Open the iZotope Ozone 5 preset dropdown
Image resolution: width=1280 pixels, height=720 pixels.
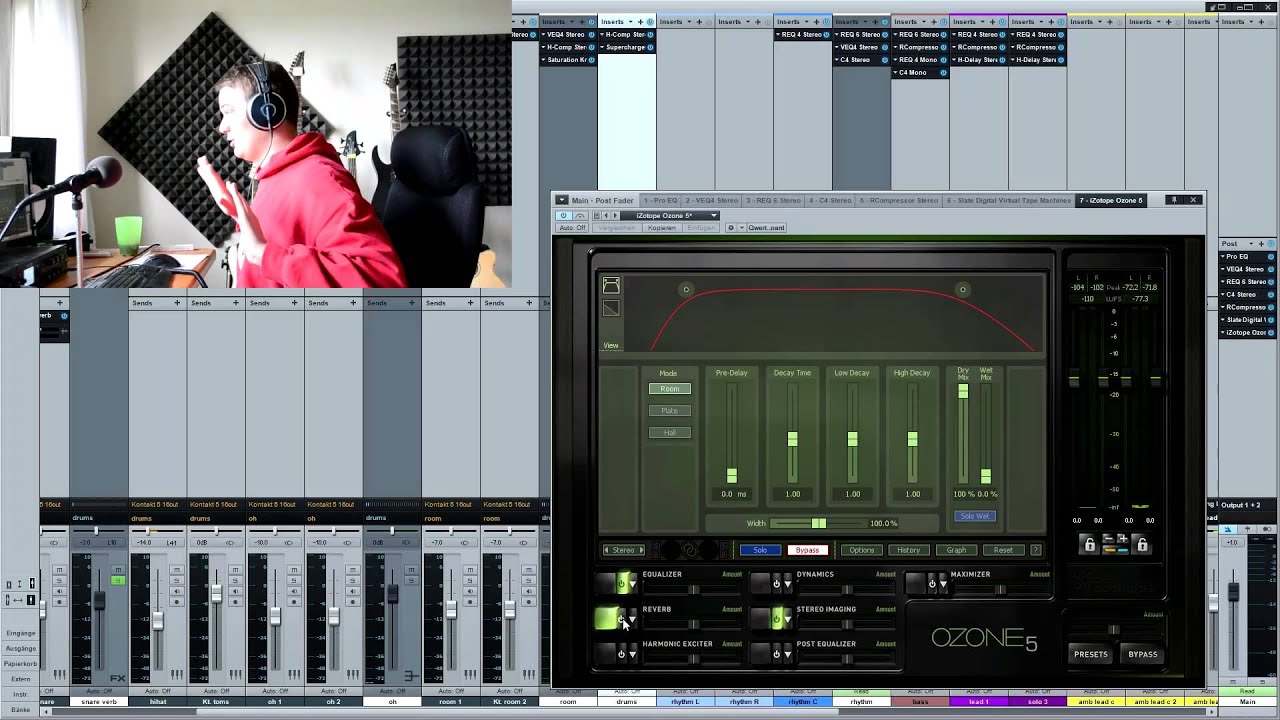(670, 215)
